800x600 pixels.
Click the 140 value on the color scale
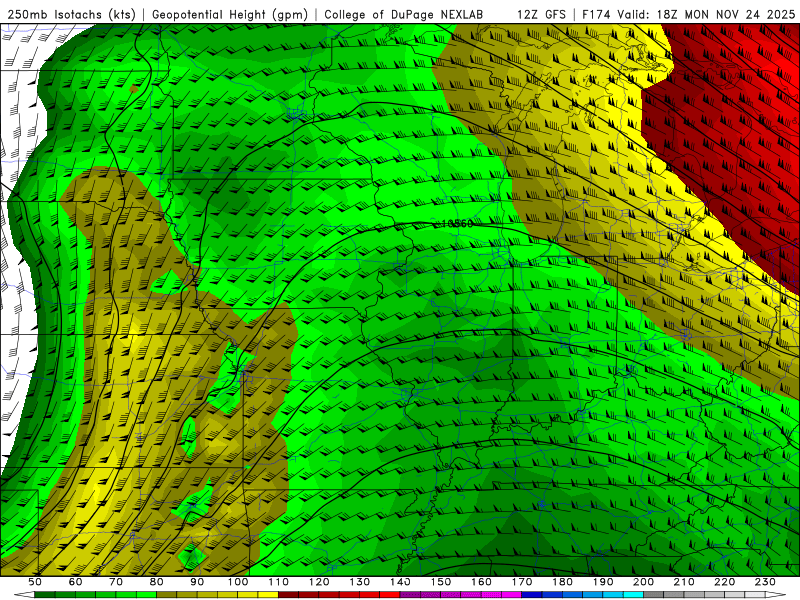[401, 582]
